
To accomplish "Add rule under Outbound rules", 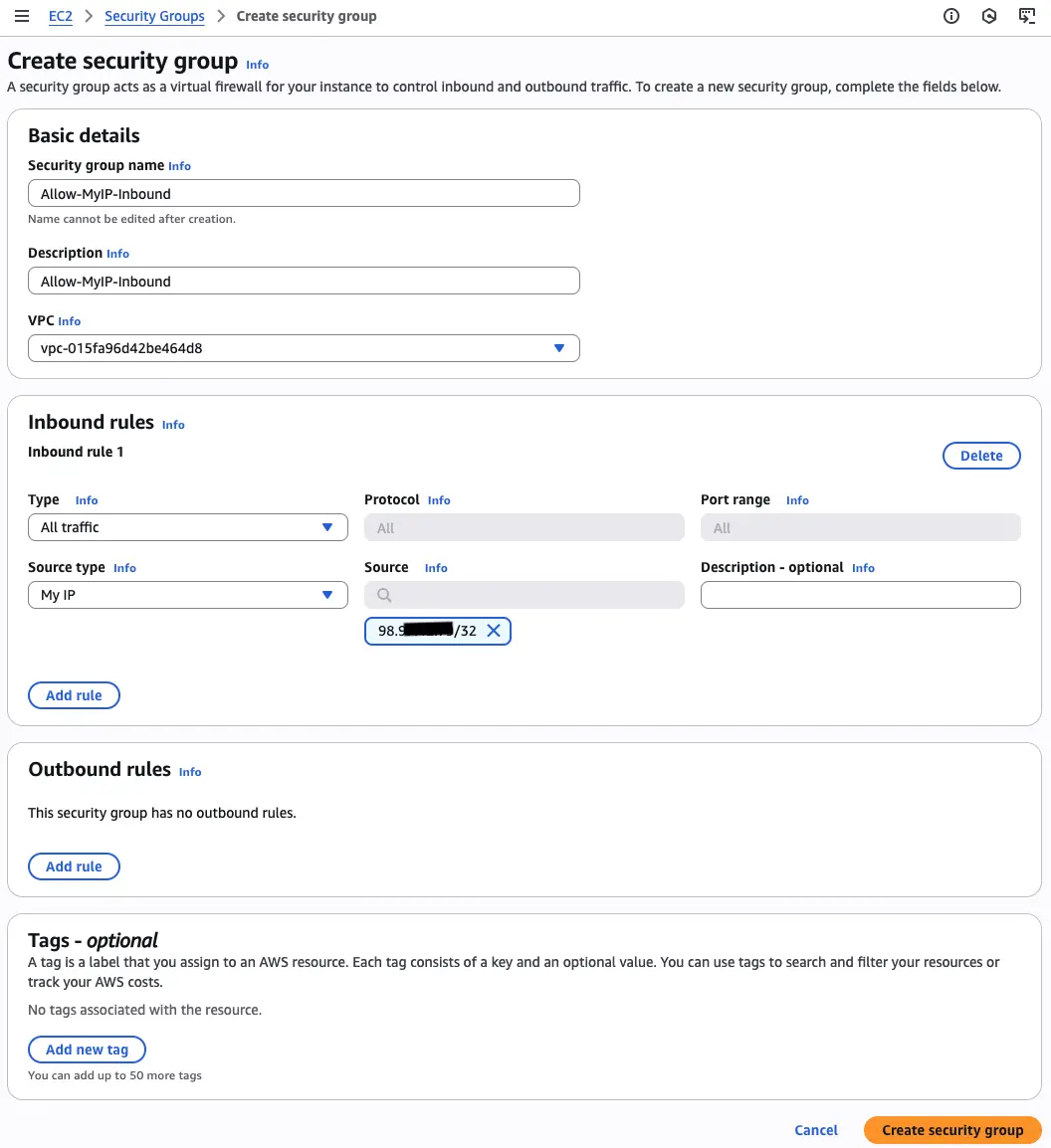I will pyautogui.click(x=74, y=866).
